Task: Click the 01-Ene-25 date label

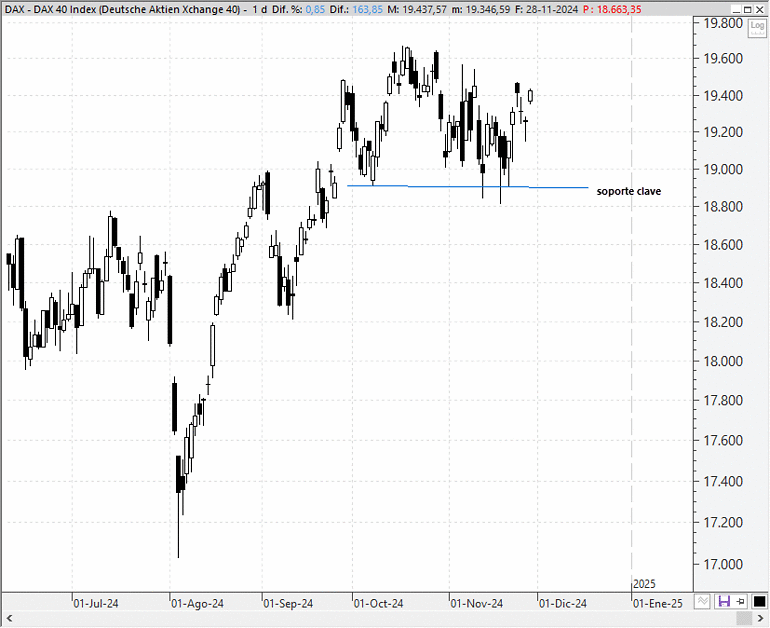Action: pos(658,603)
